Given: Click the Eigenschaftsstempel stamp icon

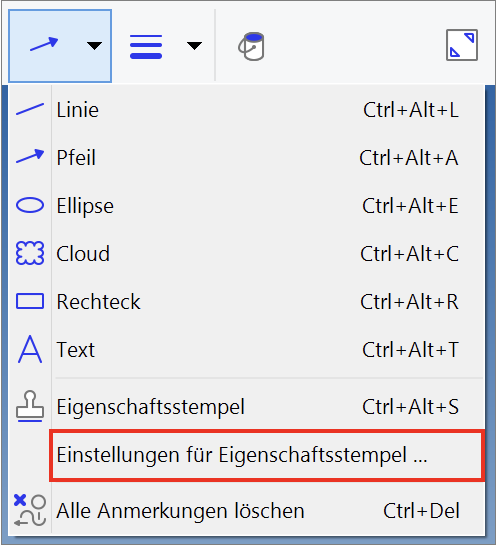Looking at the screenshot, I should (30, 406).
